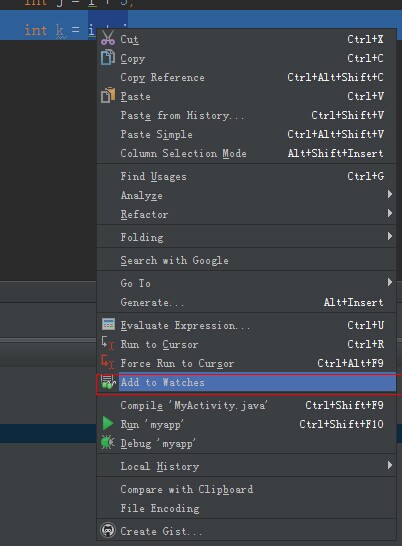Open the Refactor menu entry
This screenshot has width=402, height=546.
[x=246, y=214]
